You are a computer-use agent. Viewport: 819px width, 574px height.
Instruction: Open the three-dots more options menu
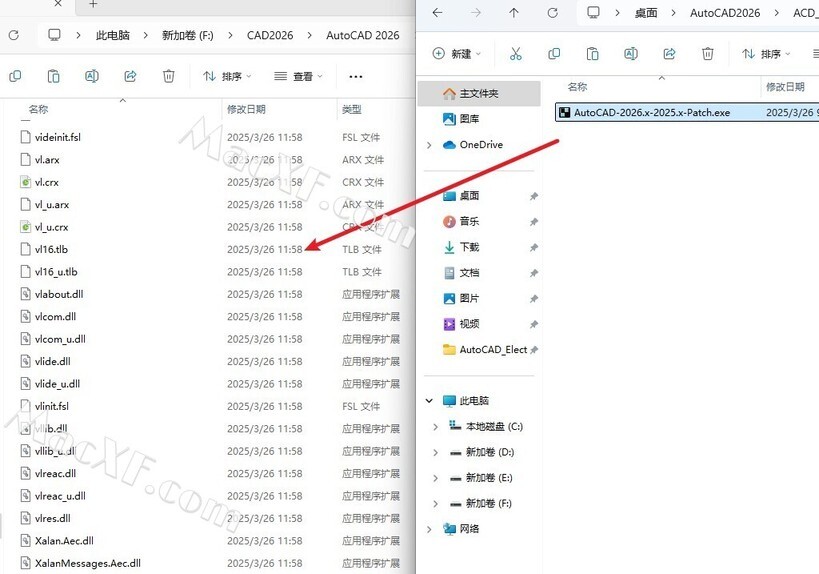(x=356, y=77)
